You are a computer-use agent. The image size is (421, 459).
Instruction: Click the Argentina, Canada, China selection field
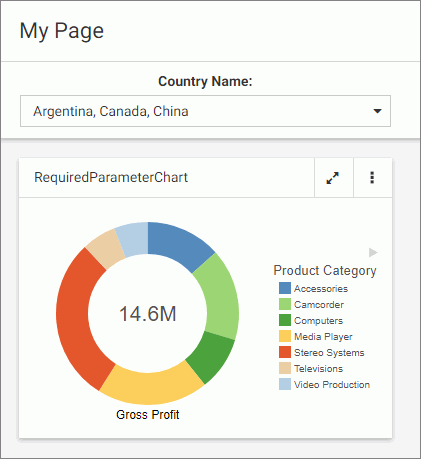[x=205, y=111]
